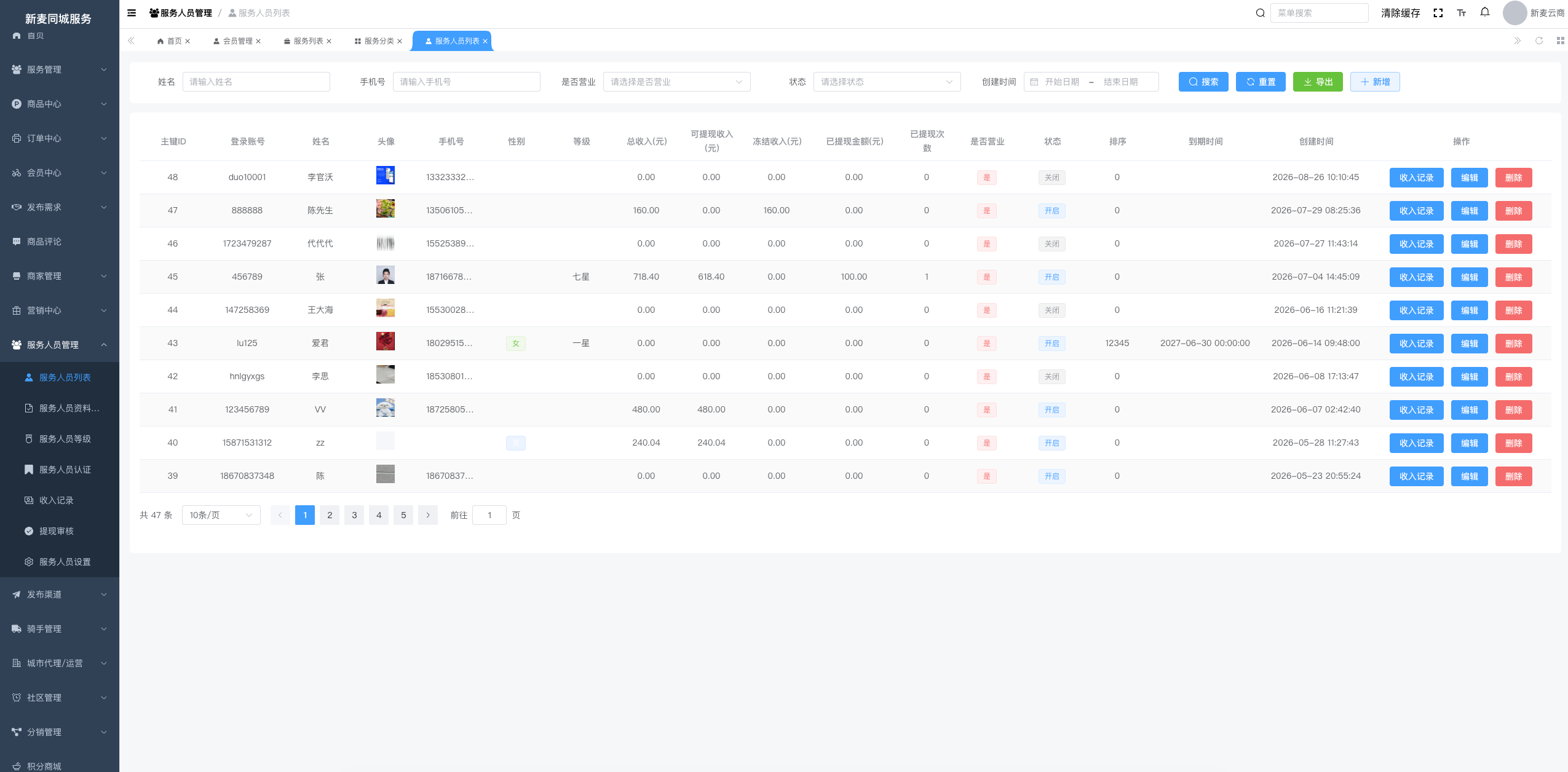The image size is (1568, 772).
Task: Click the 姓名 input field
Action: pyautogui.click(x=256, y=82)
